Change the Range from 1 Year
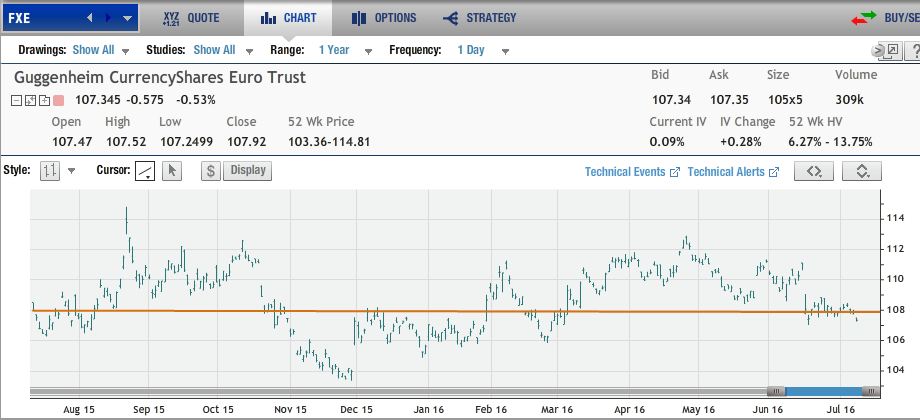This screenshot has height=420, width=920. coord(346,50)
